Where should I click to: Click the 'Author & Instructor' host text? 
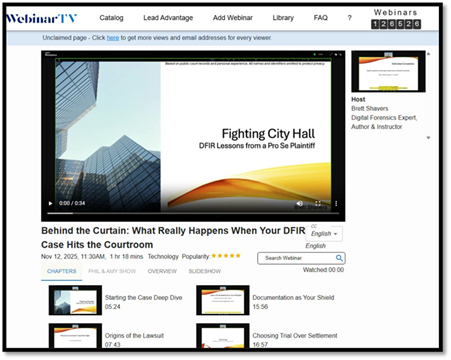point(376,127)
